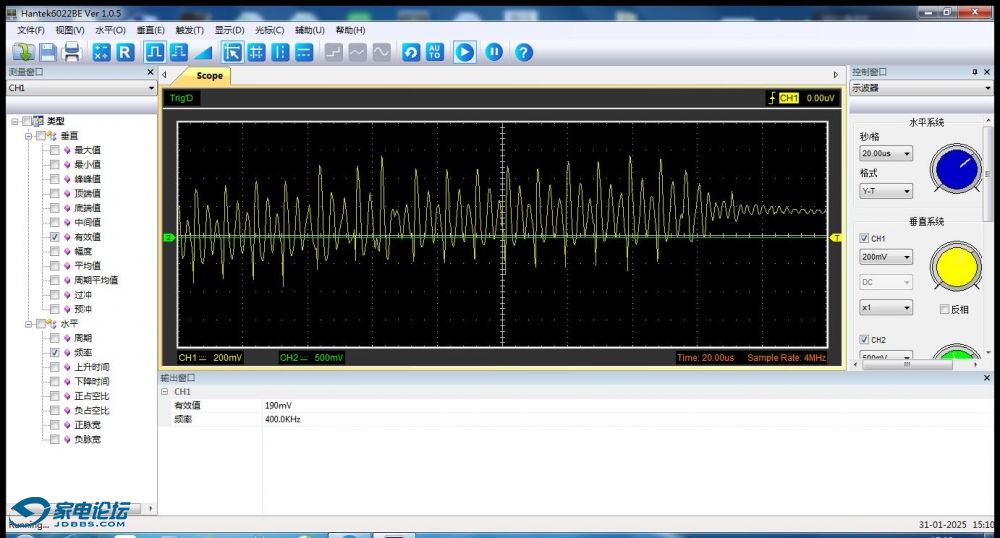Click the 400.0KHz frequency value
The image size is (1000, 538).
283,419
